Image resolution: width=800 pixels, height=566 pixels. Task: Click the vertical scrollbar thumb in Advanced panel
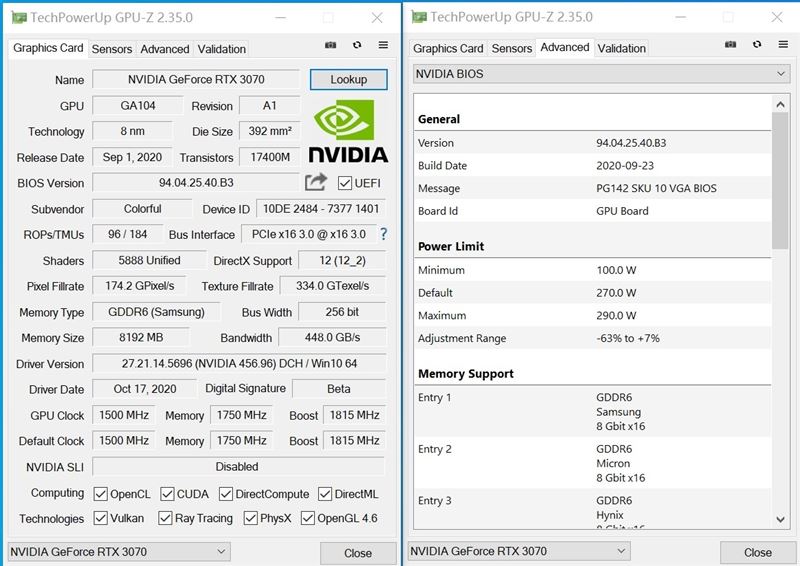tap(780, 181)
